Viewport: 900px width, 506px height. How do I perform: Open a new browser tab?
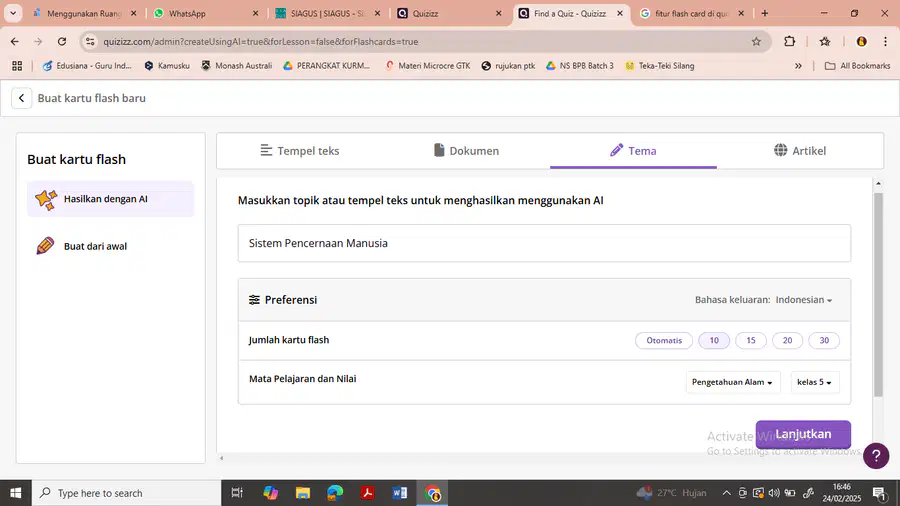[764, 13]
